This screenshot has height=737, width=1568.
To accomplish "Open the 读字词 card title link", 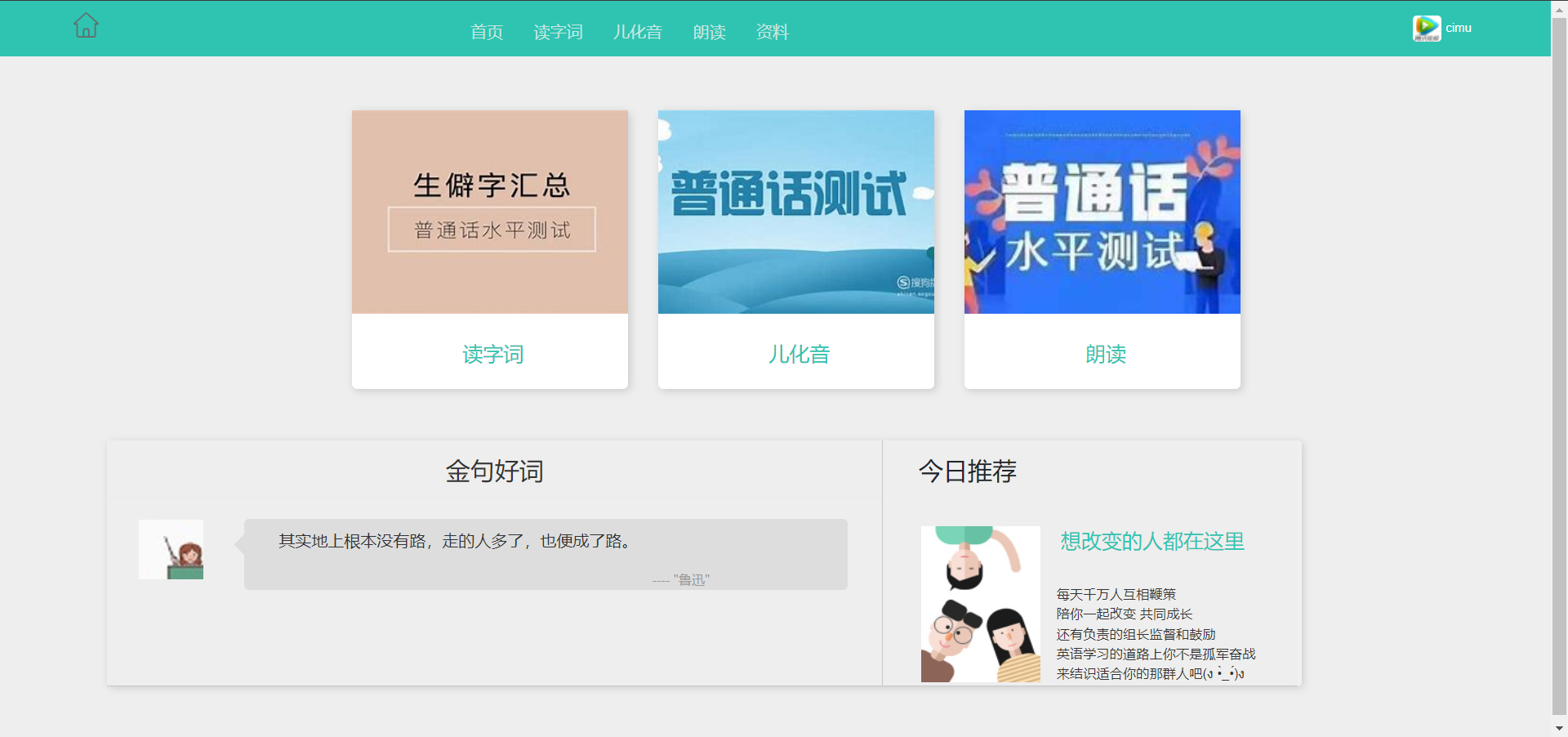I will [492, 354].
